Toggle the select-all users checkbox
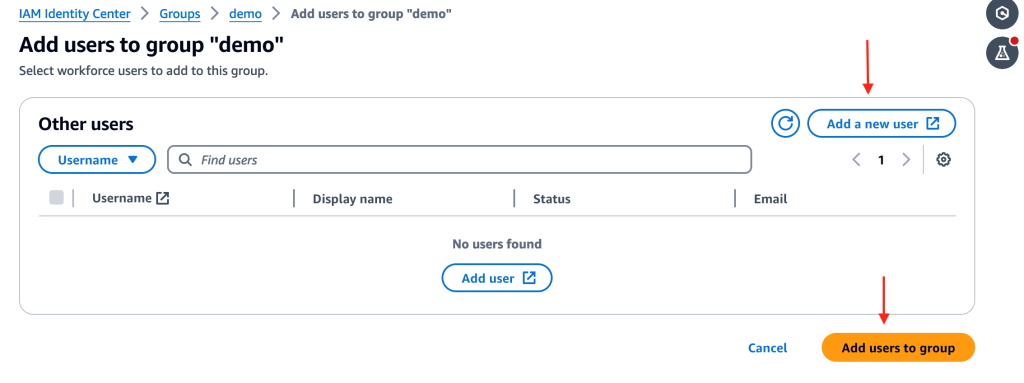The width and height of the screenshot is (1024, 383). click(56, 197)
